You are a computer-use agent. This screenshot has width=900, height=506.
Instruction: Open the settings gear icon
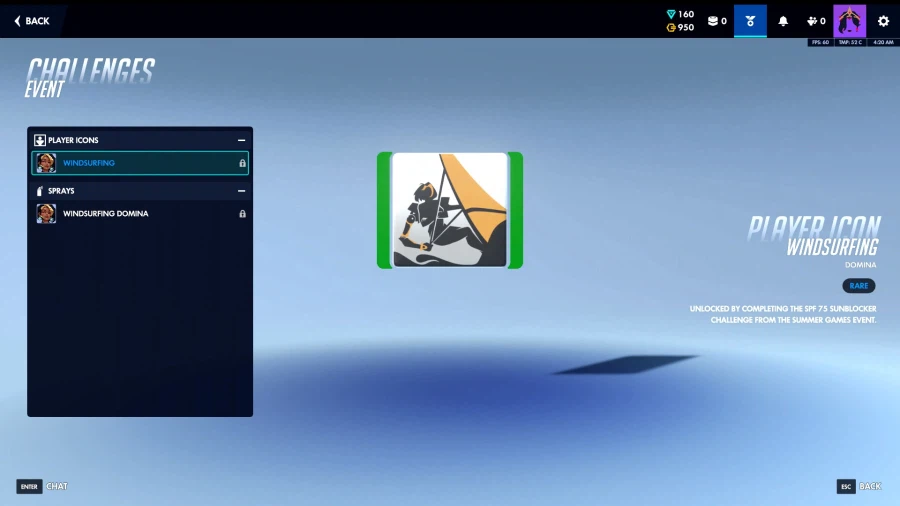tap(883, 21)
